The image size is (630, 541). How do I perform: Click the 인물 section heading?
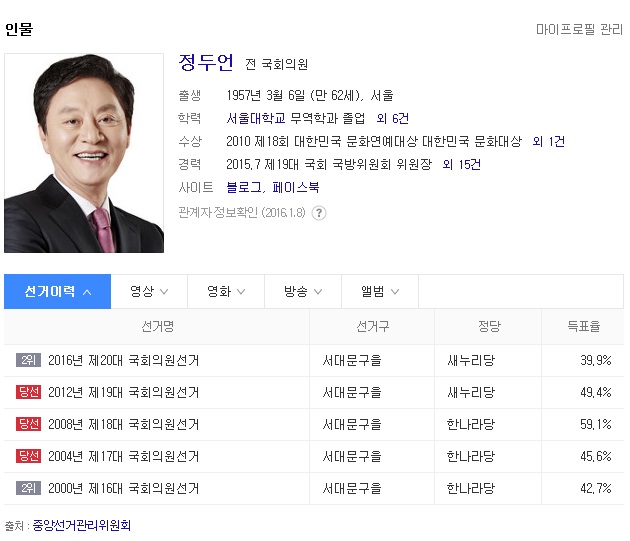click(18, 29)
